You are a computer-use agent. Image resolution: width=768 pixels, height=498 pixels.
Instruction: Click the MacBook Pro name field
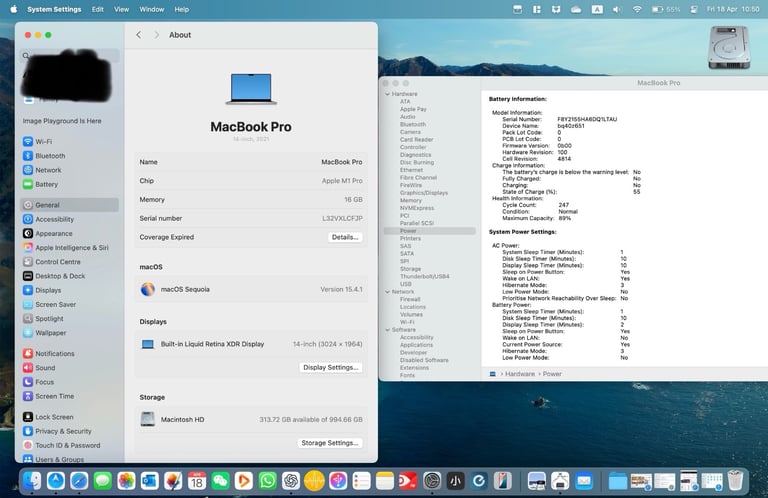(251, 162)
